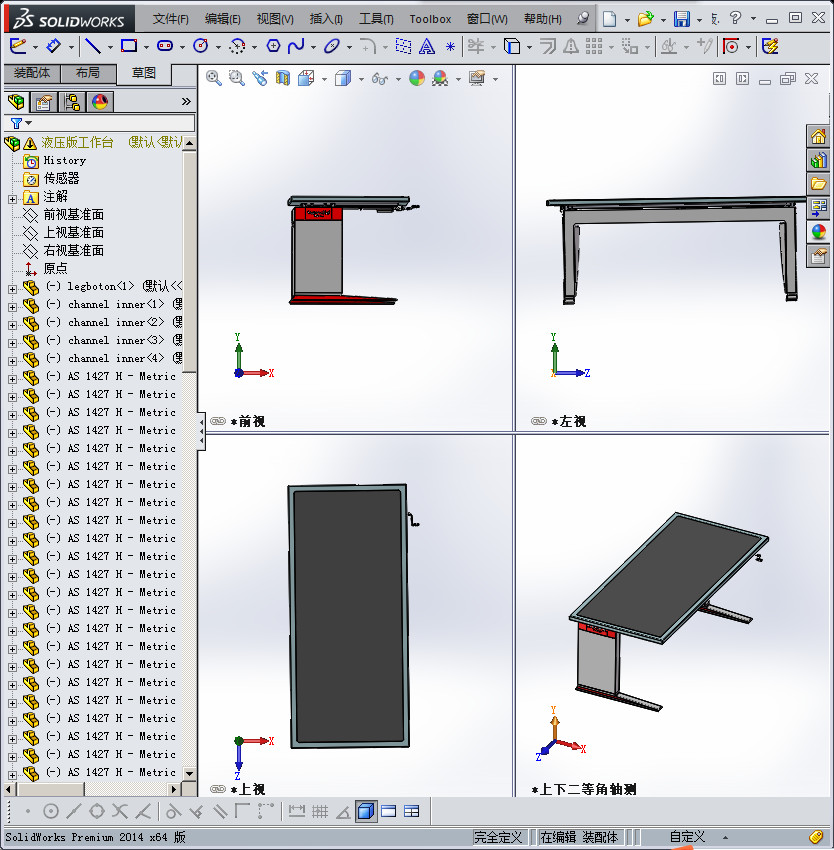
Task: Click the New document icon
Action: [x=610, y=19]
